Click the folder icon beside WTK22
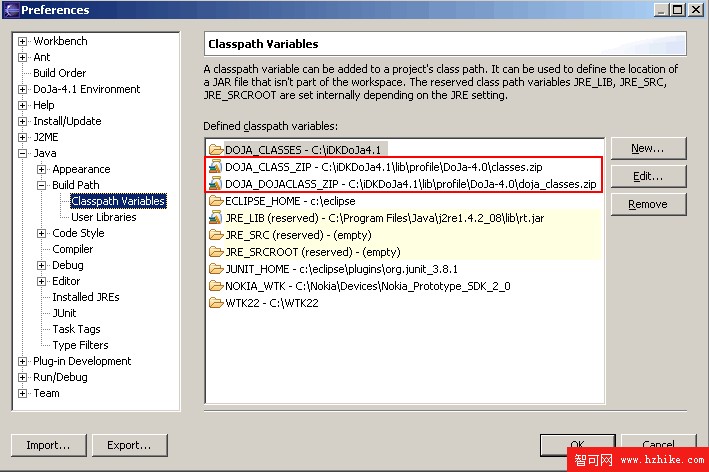This screenshot has width=709, height=472. point(216,303)
